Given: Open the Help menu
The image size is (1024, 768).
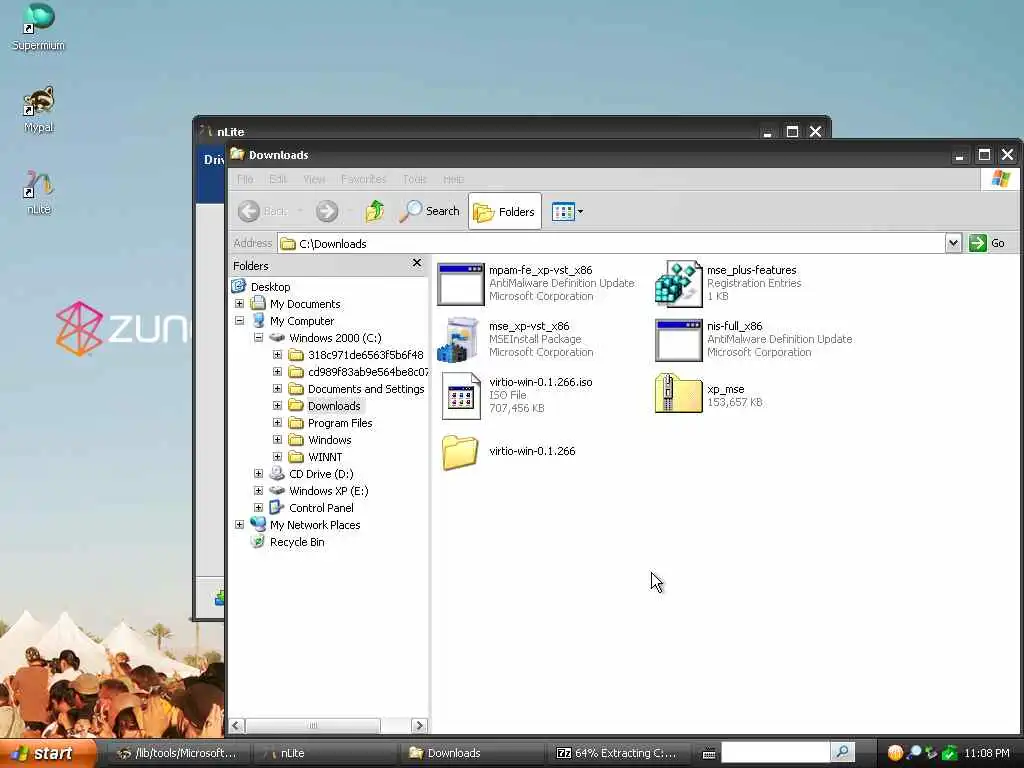Looking at the screenshot, I should [x=453, y=179].
